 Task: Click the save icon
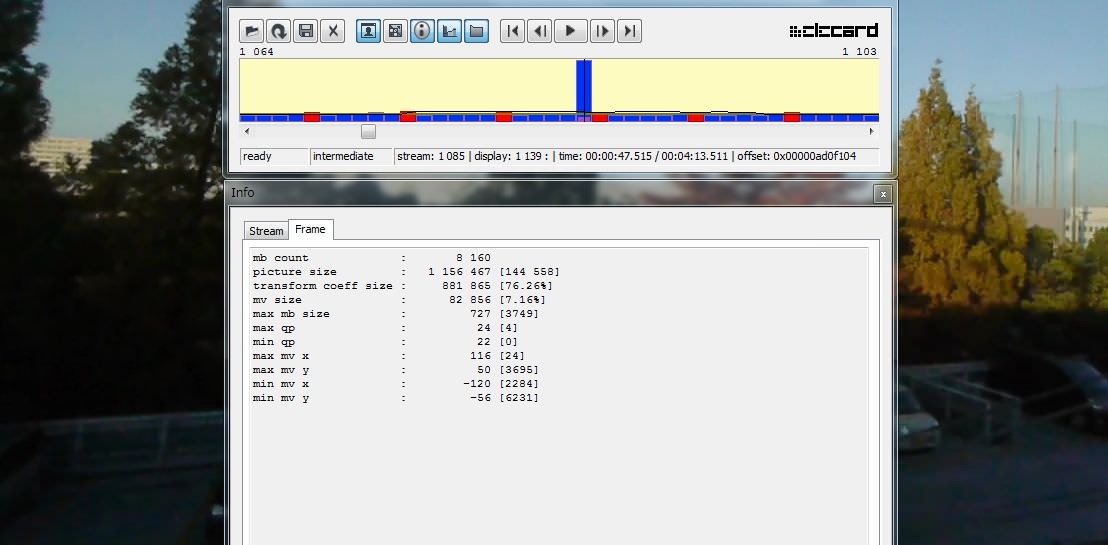tap(306, 31)
